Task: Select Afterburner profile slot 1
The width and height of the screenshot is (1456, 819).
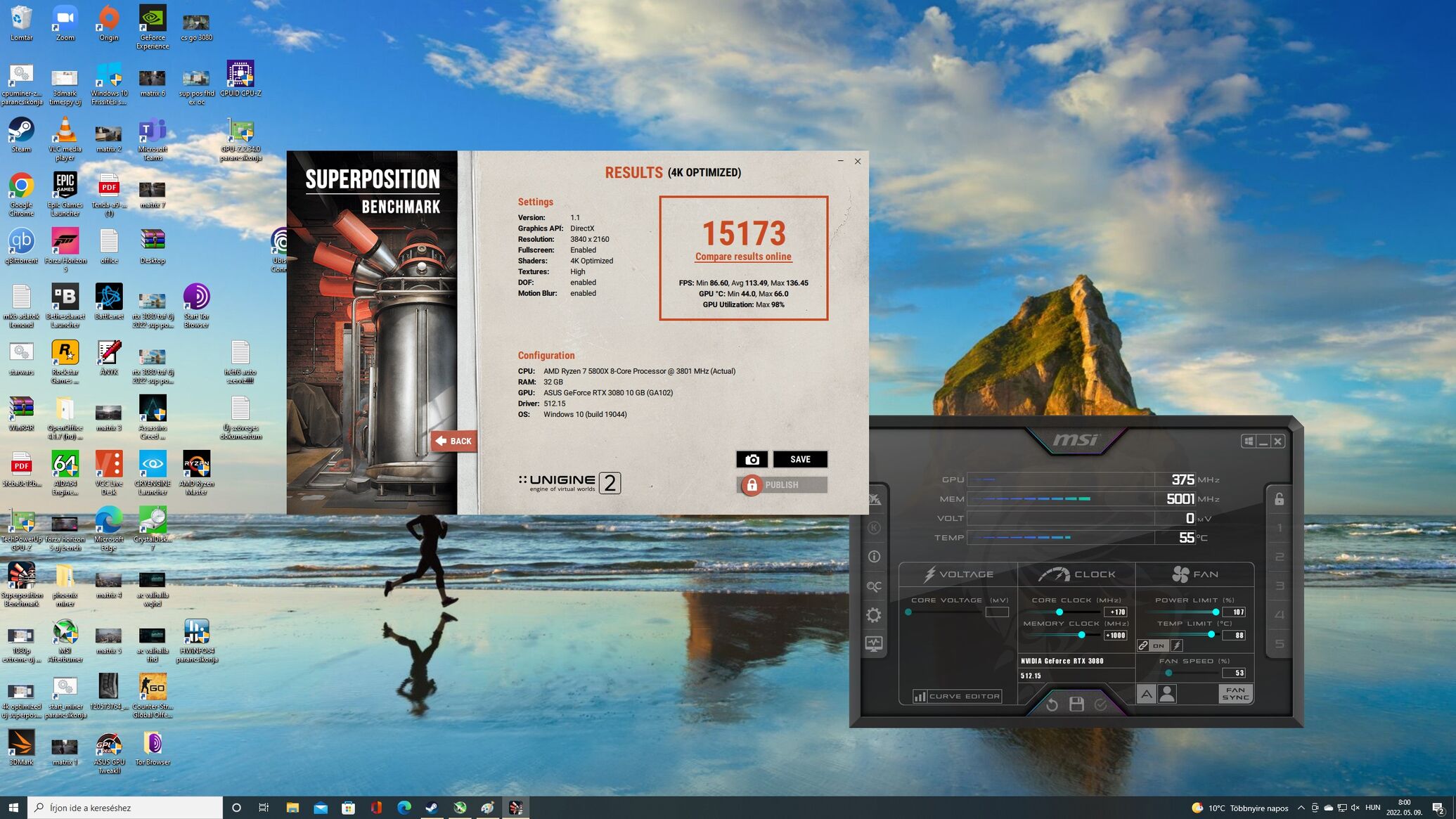Action: click(x=1279, y=528)
